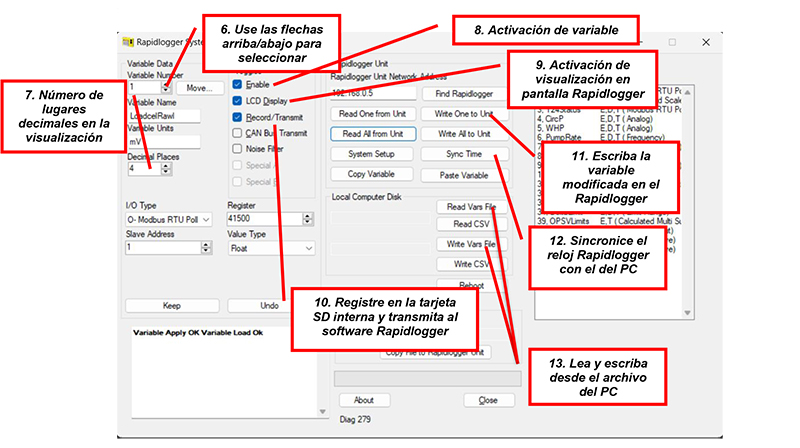Click Find Rapidlogger button
This screenshot has width=800, height=448.
click(x=464, y=94)
